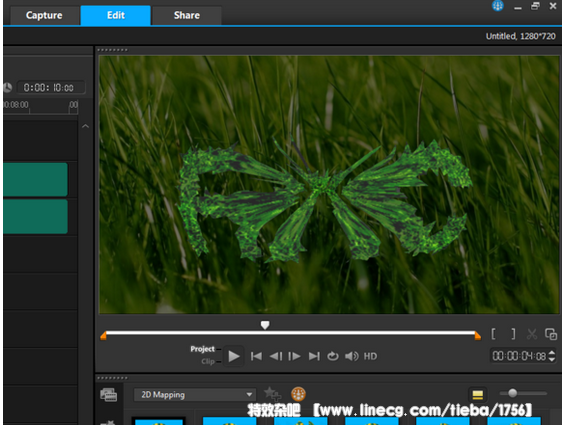Click the scissors split clip icon
Image resolution: width=562 pixels, height=427 pixels.
click(532, 334)
